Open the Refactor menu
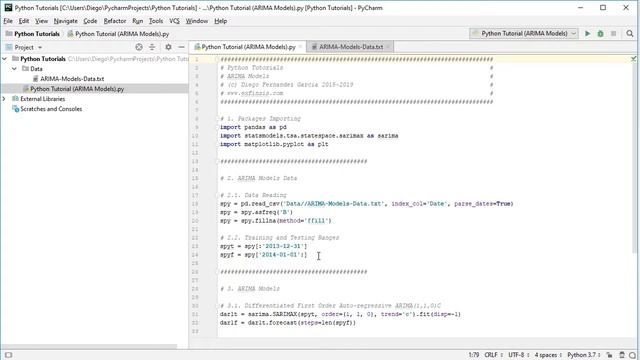Viewport: 640px width, 360px height. coord(115,21)
